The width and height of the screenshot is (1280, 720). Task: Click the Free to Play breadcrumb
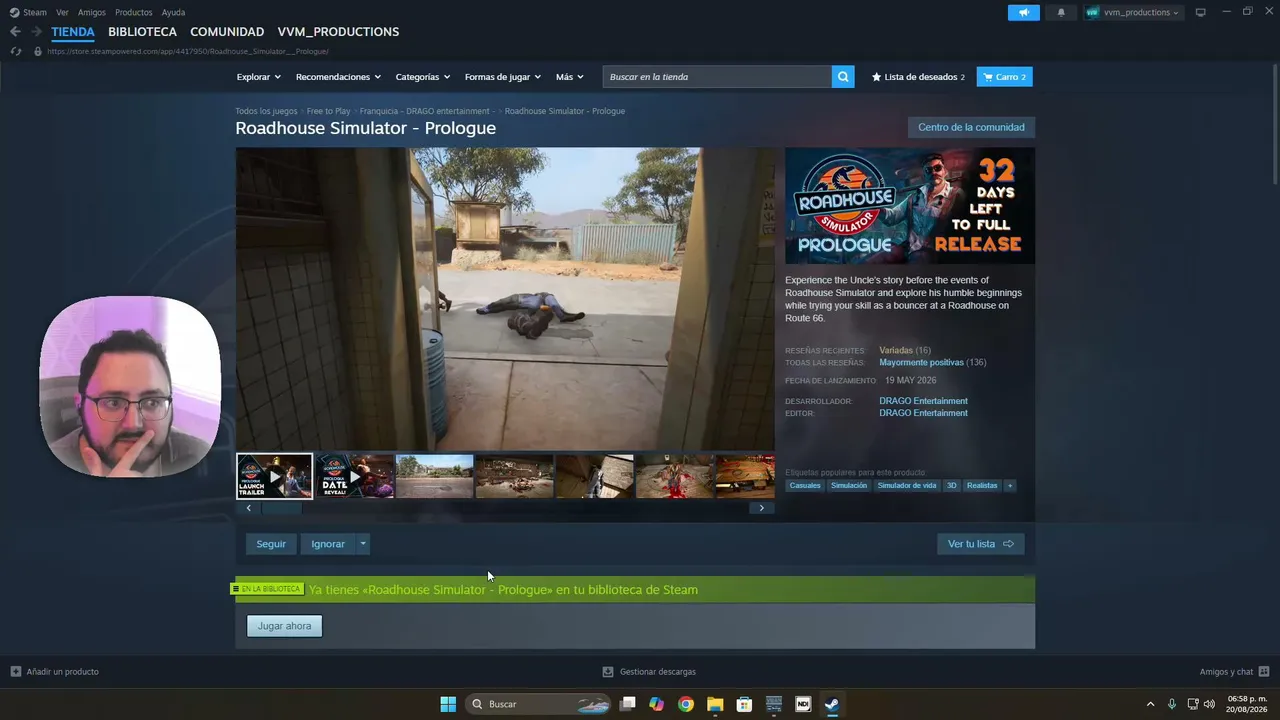click(x=328, y=111)
